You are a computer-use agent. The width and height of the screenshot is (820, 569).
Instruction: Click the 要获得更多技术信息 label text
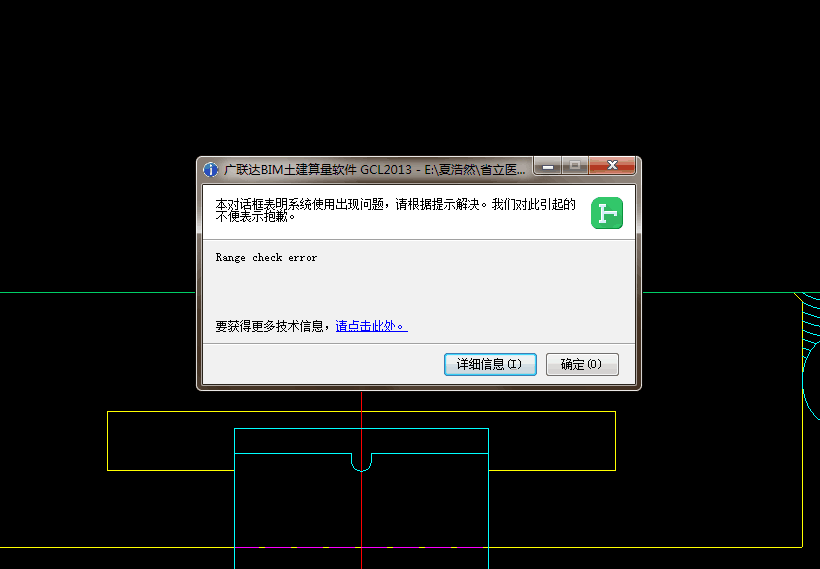[x=273, y=326]
